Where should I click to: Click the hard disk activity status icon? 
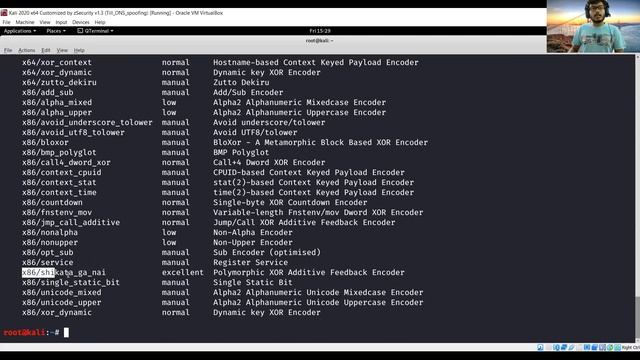540,347
